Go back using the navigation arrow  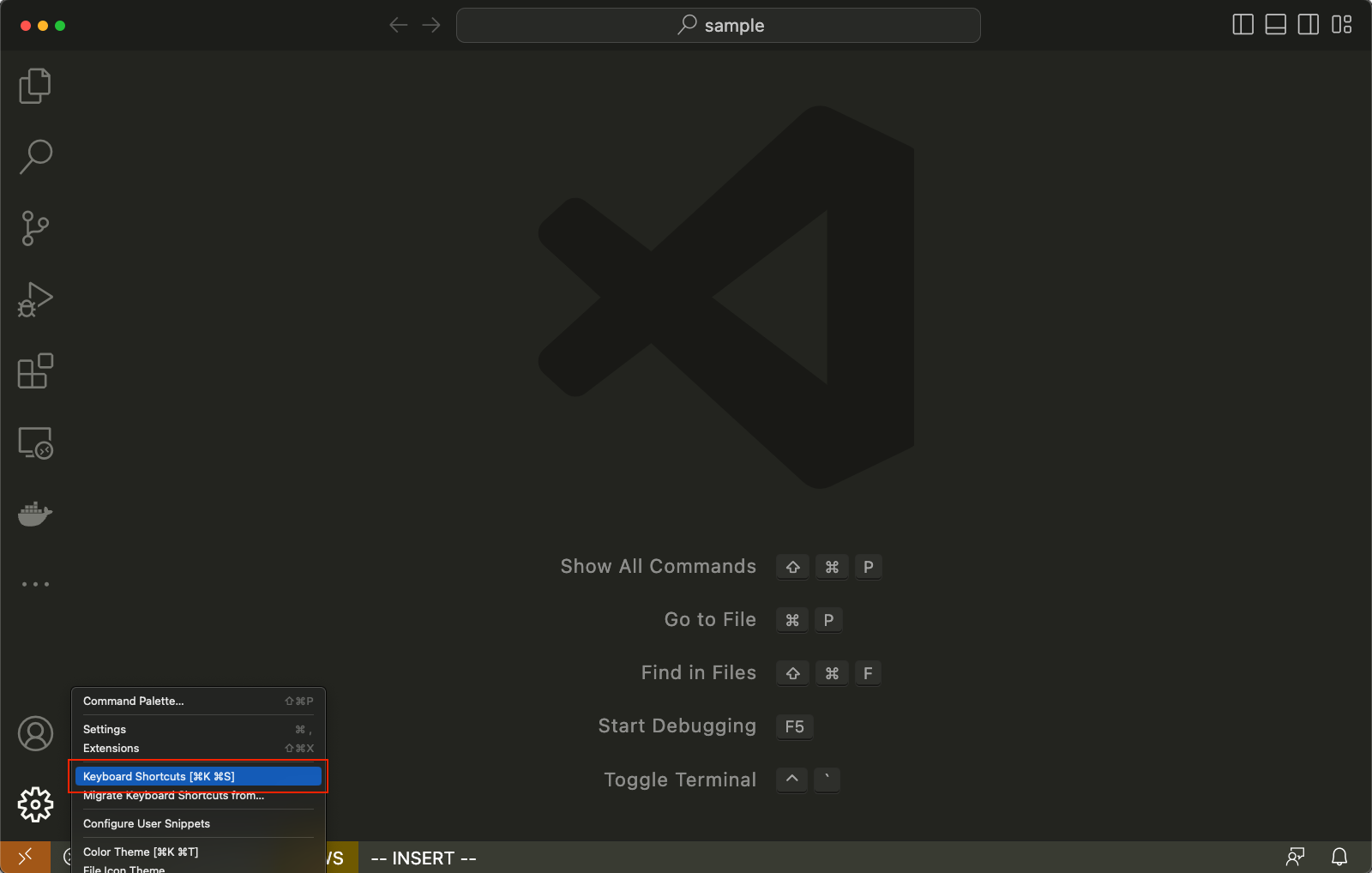(399, 25)
